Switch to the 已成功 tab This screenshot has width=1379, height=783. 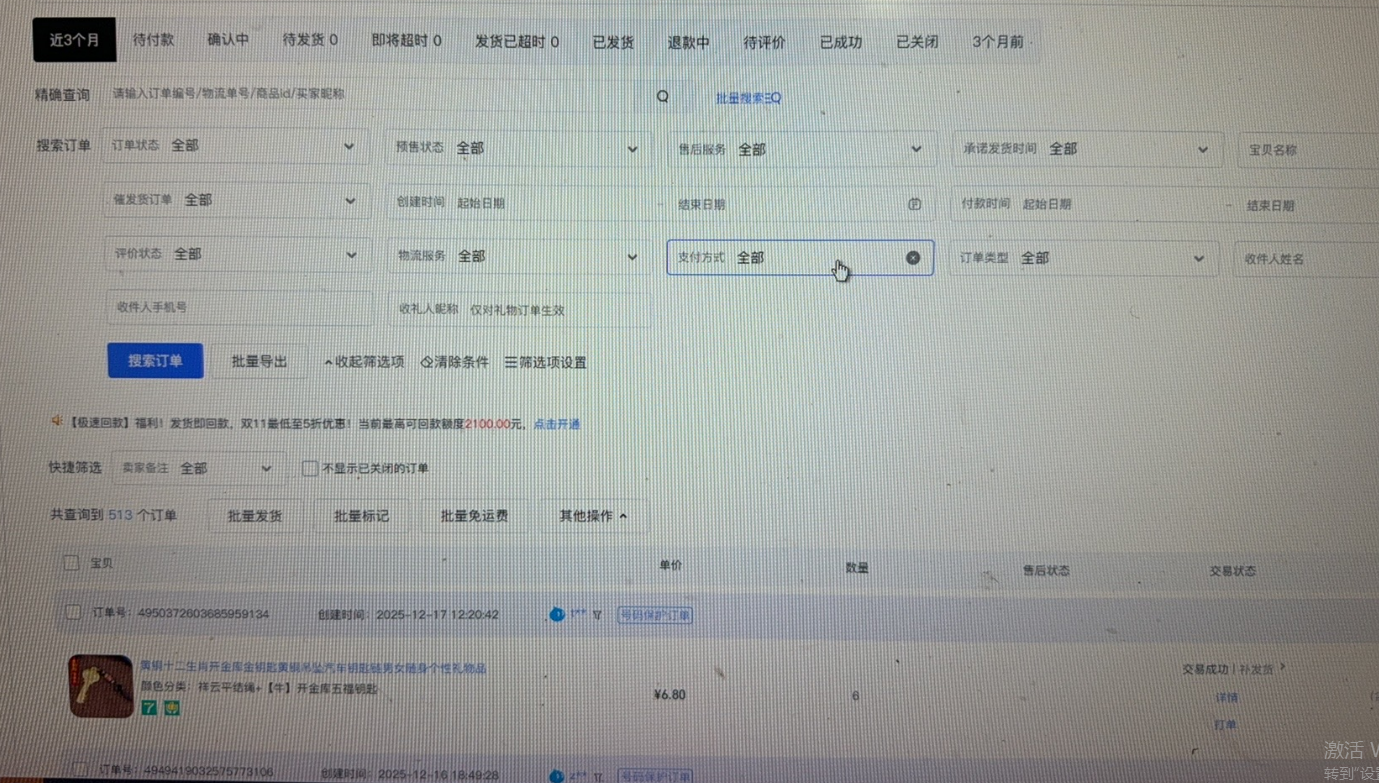click(x=841, y=43)
